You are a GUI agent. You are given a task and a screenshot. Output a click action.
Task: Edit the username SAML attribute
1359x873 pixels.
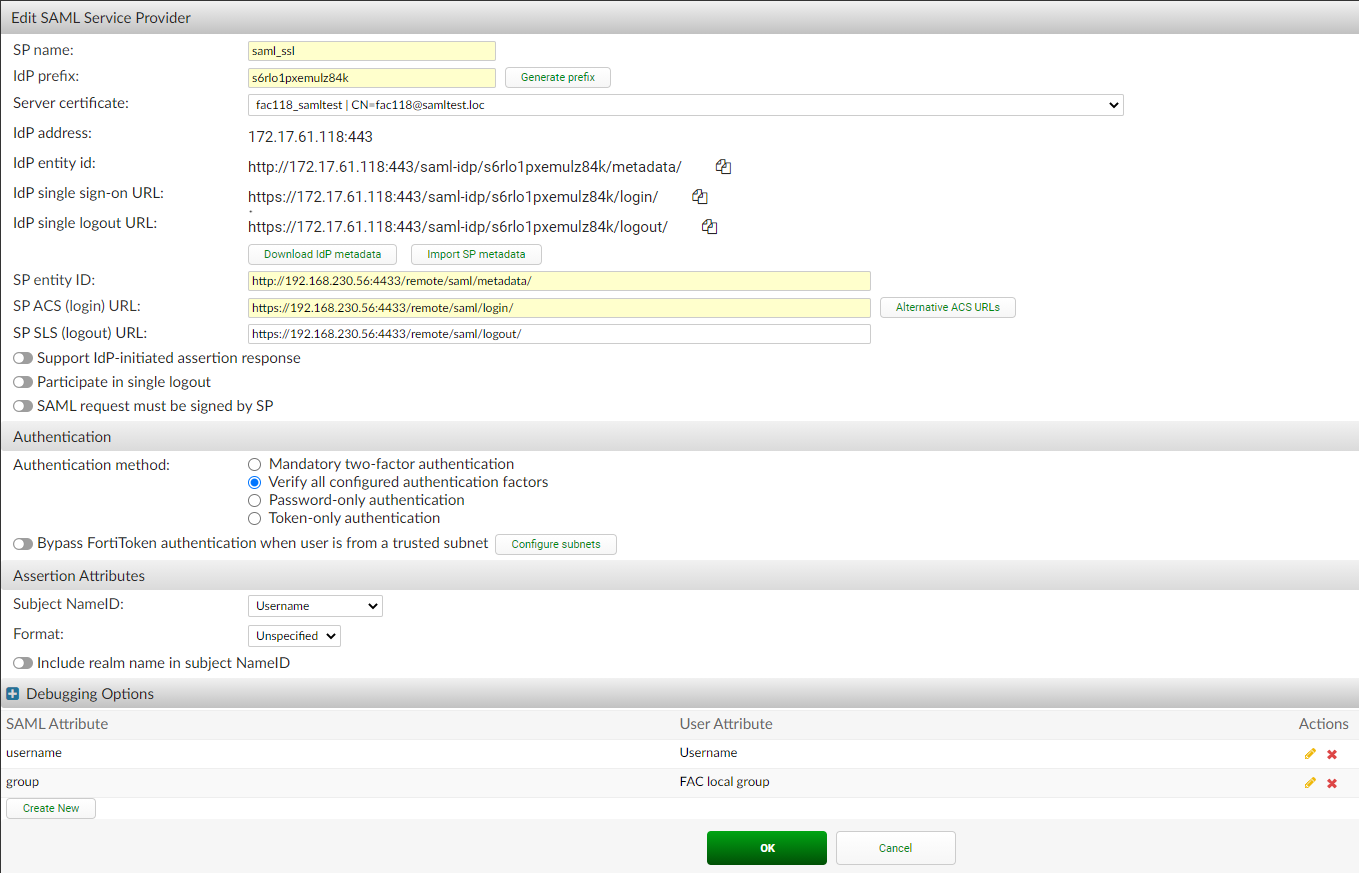point(1310,753)
